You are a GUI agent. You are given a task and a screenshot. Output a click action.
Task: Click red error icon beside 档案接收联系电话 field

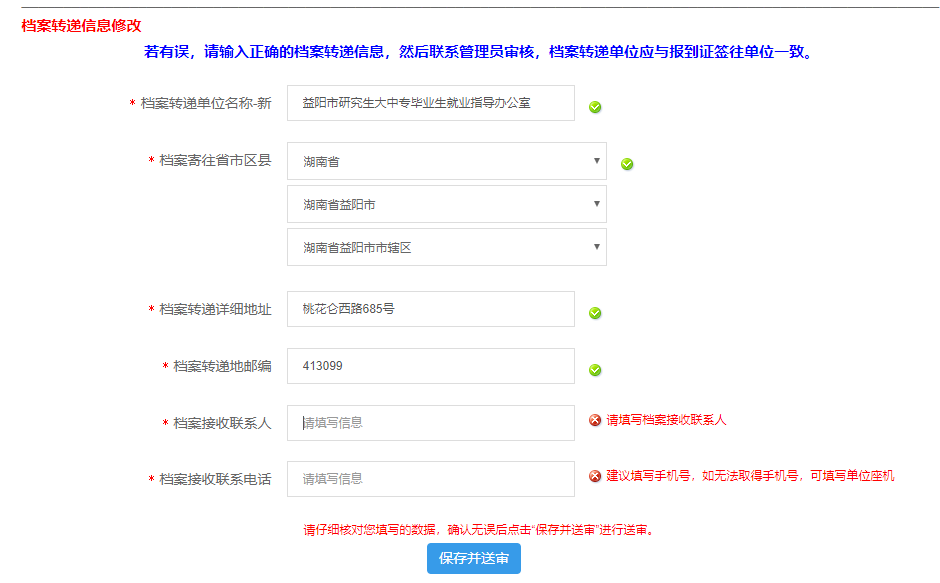point(595,476)
